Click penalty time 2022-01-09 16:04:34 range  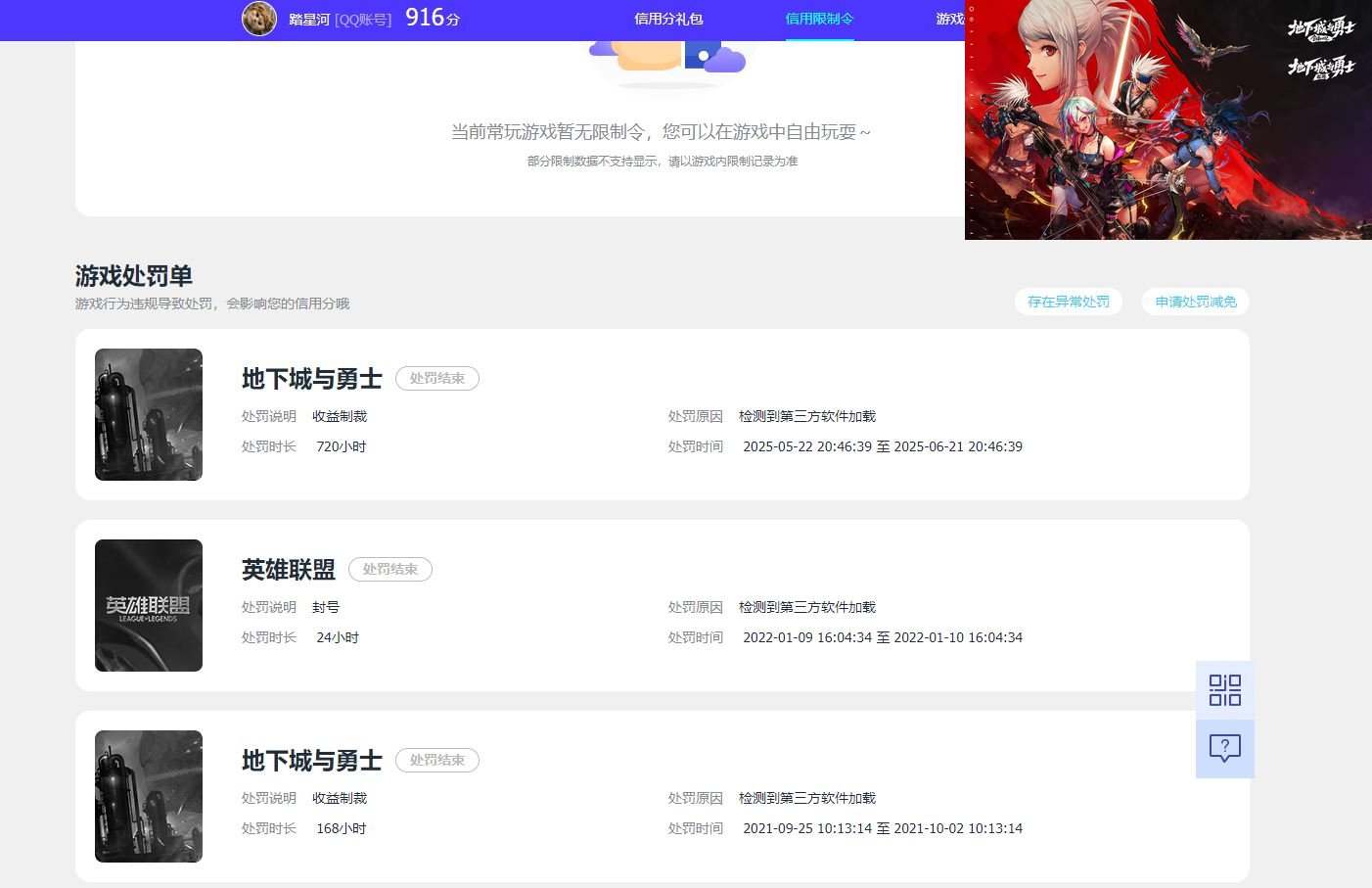pos(883,637)
